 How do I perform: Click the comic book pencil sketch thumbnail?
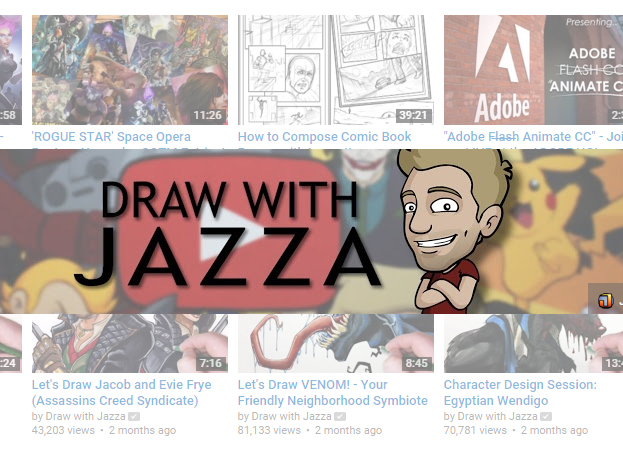click(x=336, y=70)
